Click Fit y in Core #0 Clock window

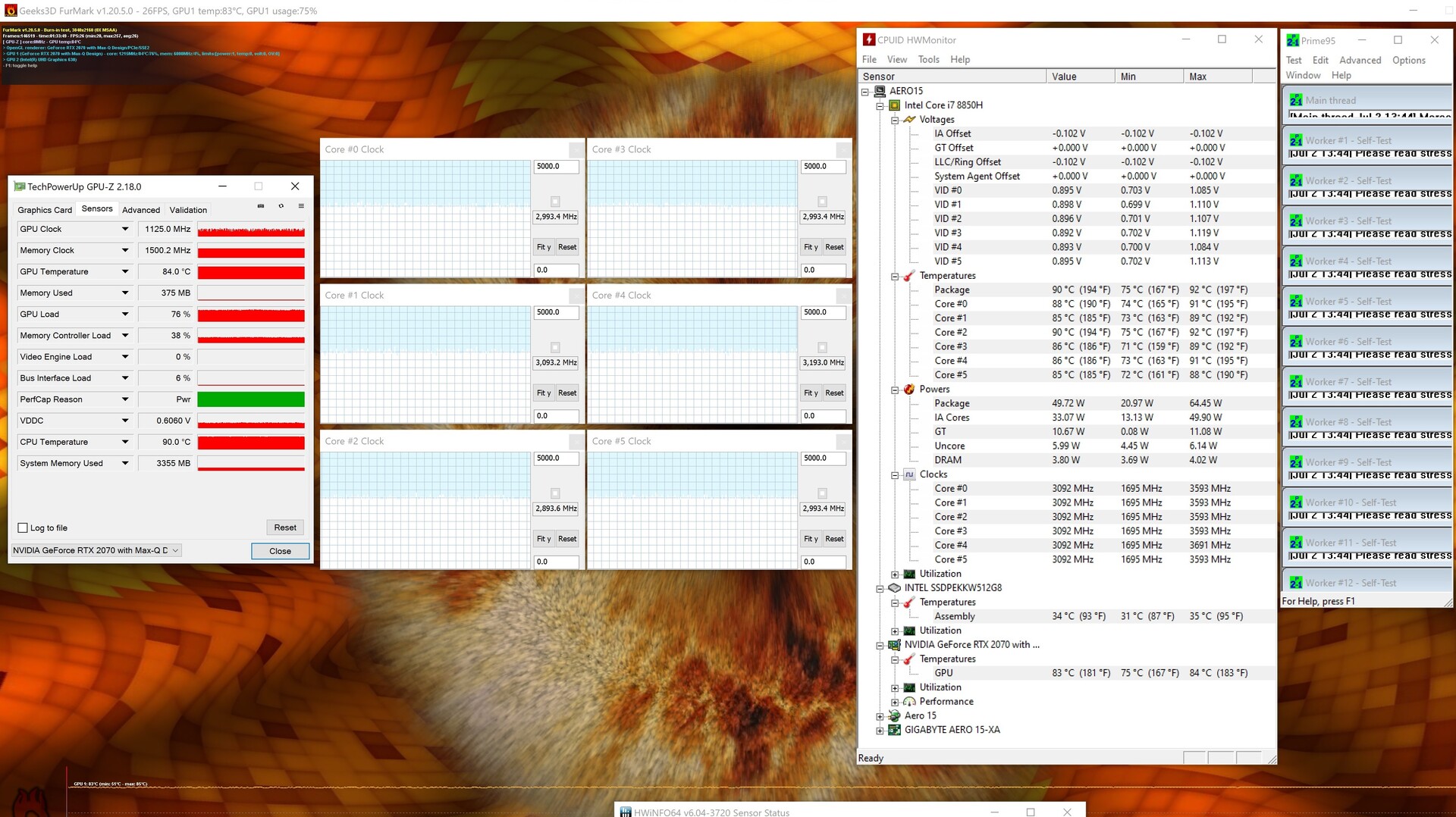[544, 247]
